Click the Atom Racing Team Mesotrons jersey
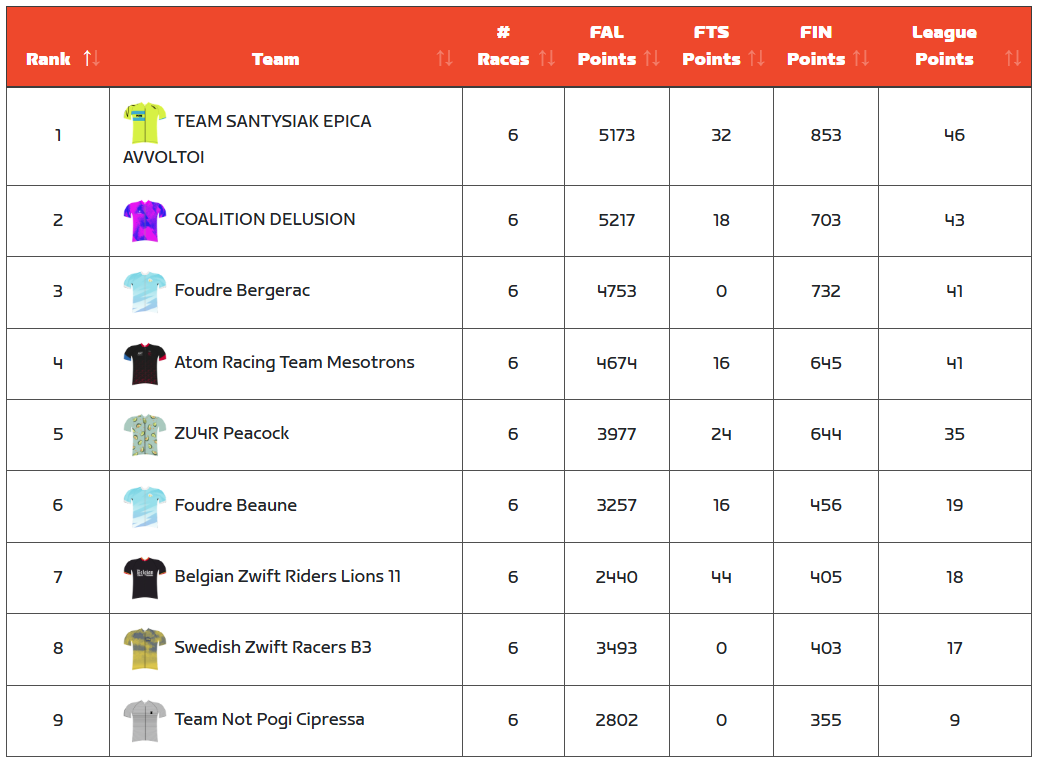The height and width of the screenshot is (762, 1039). (145, 363)
